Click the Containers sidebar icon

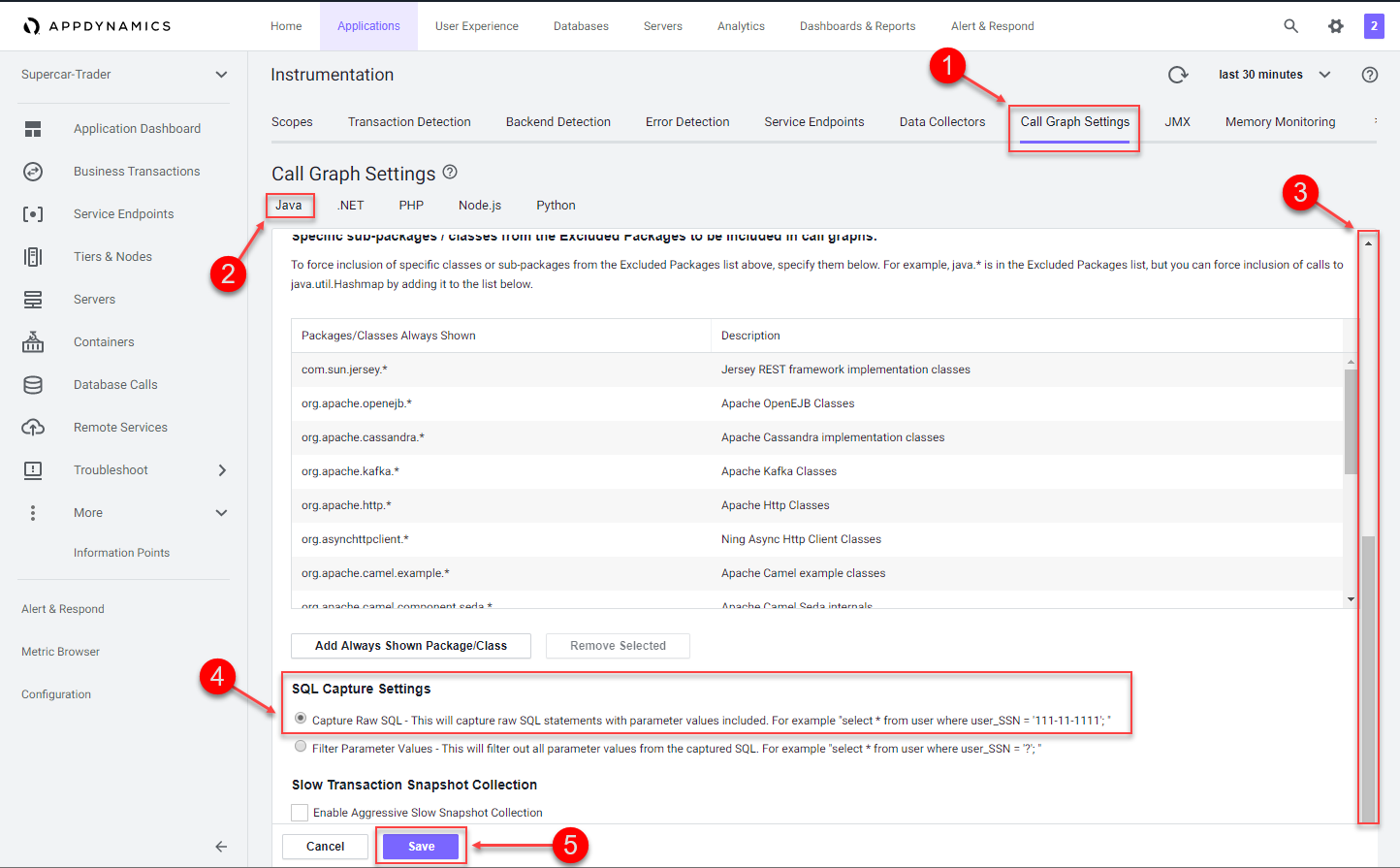[33, 341]
